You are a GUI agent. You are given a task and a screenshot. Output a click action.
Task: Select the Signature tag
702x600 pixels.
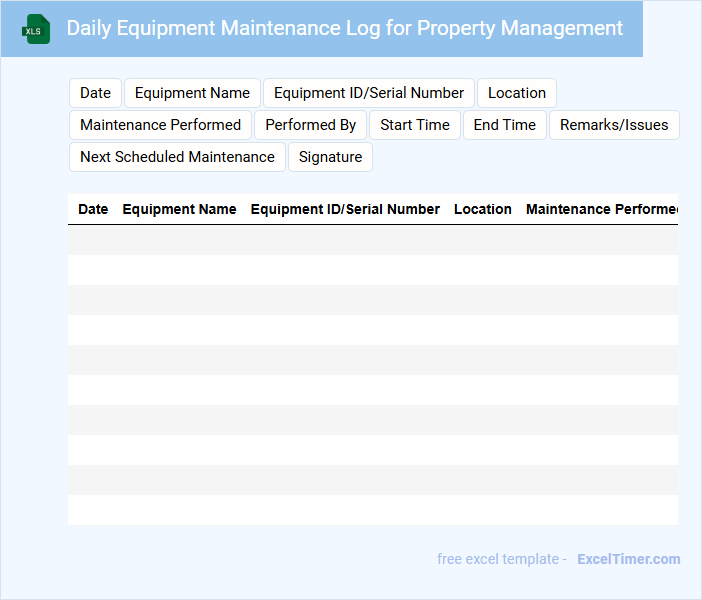point(330,157)
